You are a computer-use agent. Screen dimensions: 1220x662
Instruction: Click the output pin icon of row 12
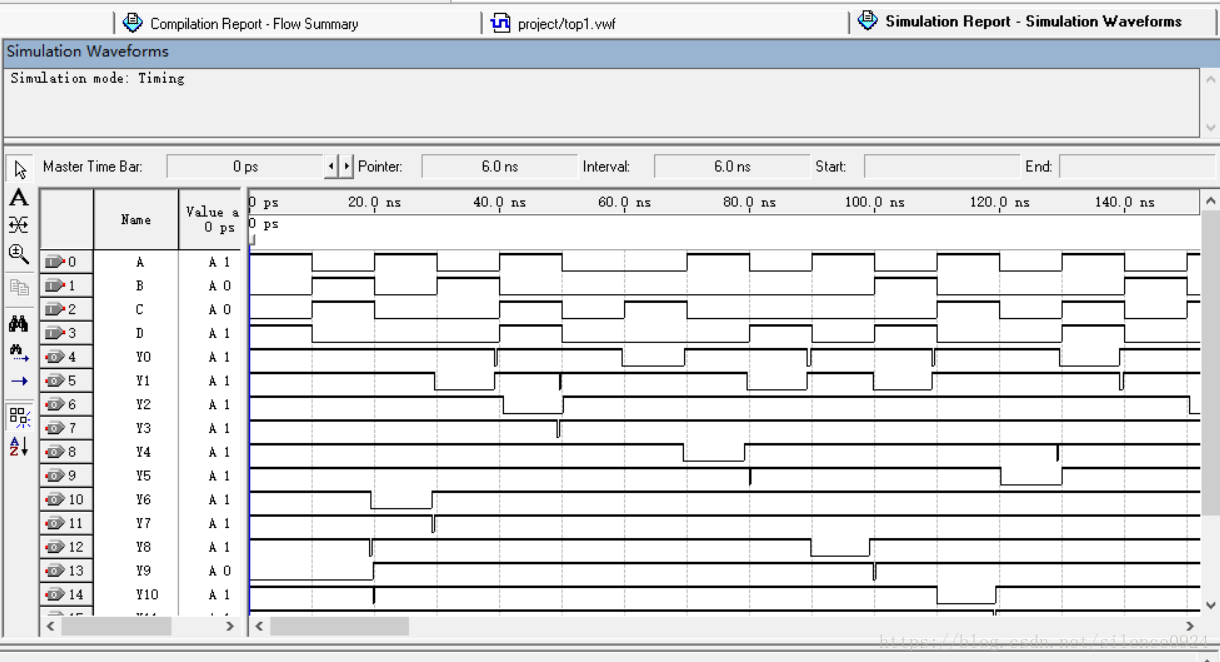coord(55,547)
